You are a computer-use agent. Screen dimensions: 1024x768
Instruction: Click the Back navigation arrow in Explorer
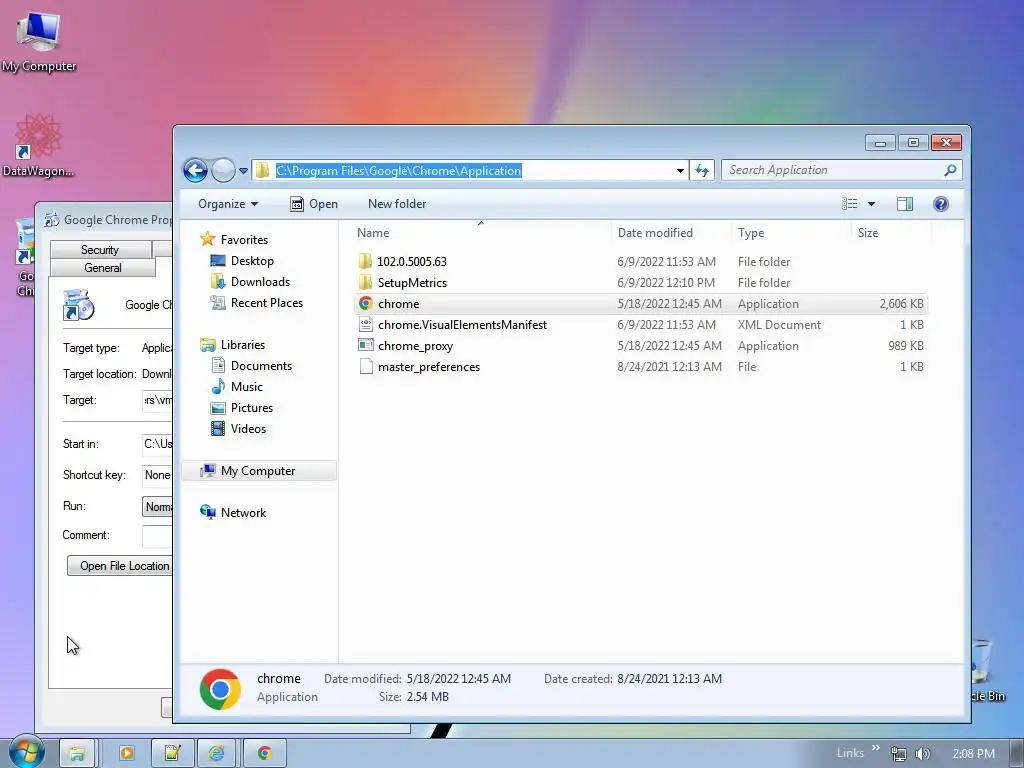(195, 170)
